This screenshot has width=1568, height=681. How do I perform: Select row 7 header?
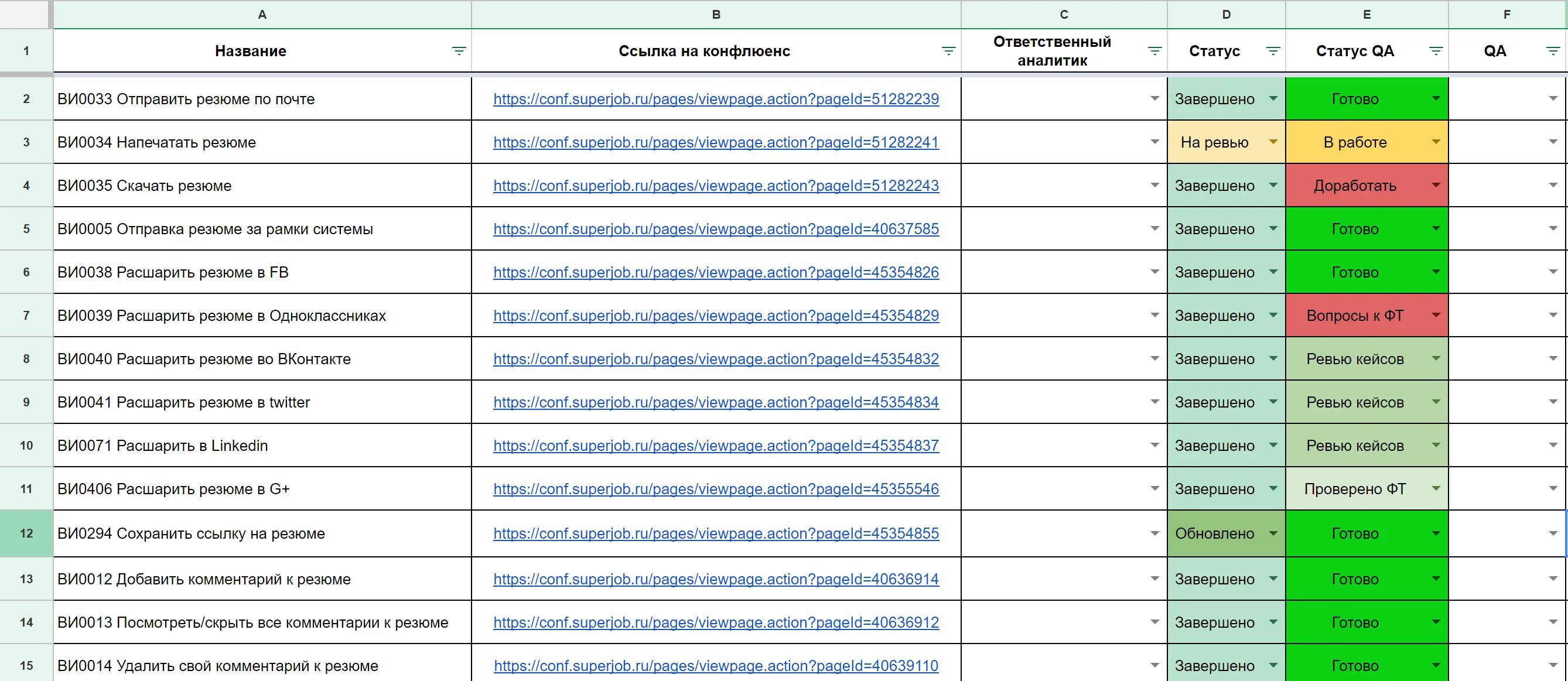point(26,315)
